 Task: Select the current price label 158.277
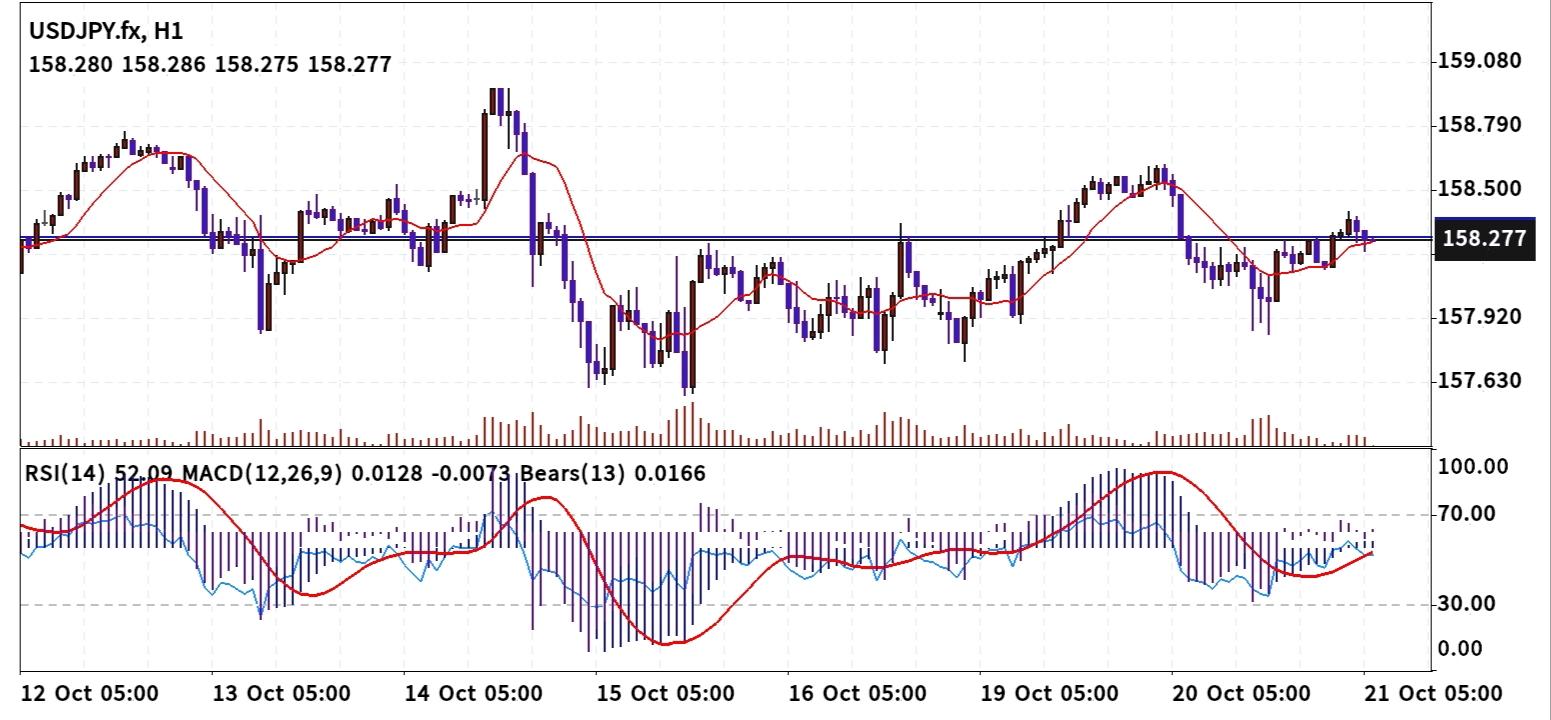point(1483,239)
